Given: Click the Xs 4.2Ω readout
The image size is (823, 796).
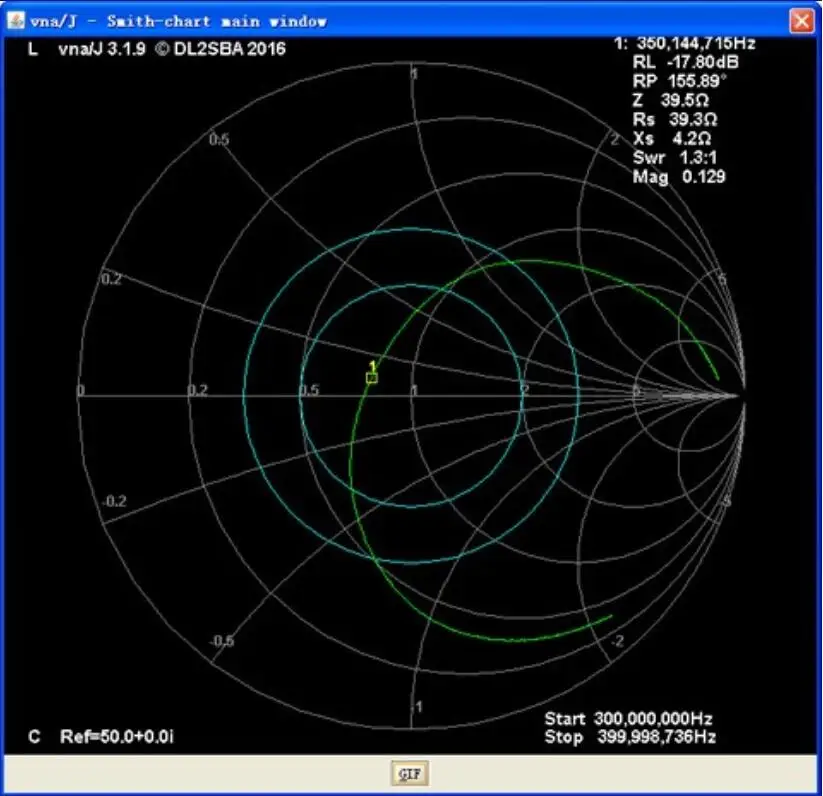Looking at the screenshot, I should [672, 138].
